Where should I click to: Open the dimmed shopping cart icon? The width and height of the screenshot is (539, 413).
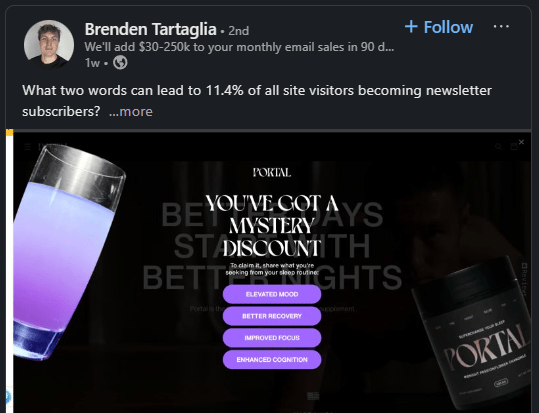tap(514, 147)
